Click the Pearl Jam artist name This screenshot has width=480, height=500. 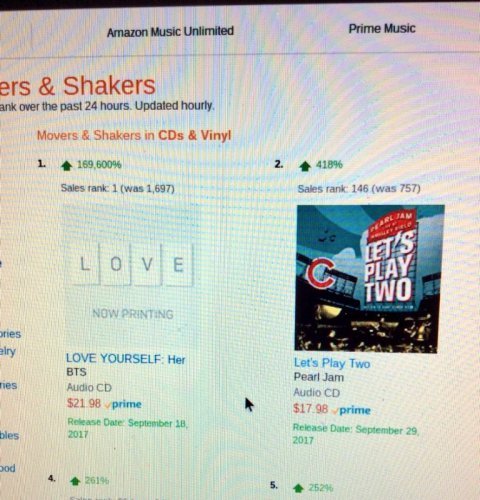[x=319, y=377]
